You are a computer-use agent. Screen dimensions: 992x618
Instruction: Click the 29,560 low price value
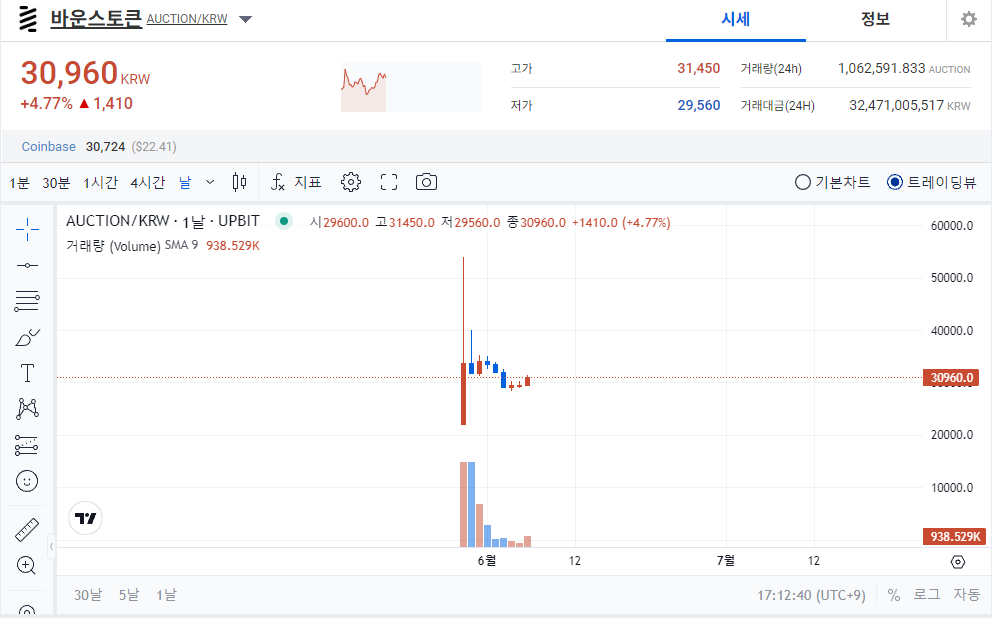pos(698,105)
